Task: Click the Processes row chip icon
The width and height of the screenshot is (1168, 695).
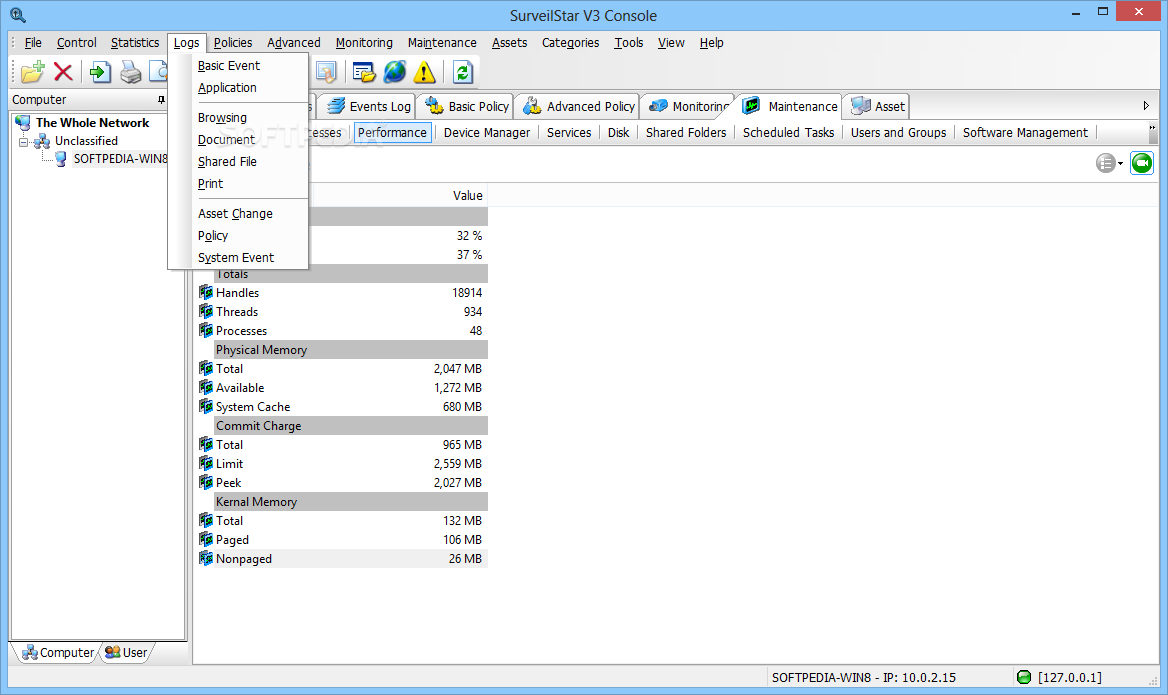Action: pyautogui.click(x=206, y=330)
